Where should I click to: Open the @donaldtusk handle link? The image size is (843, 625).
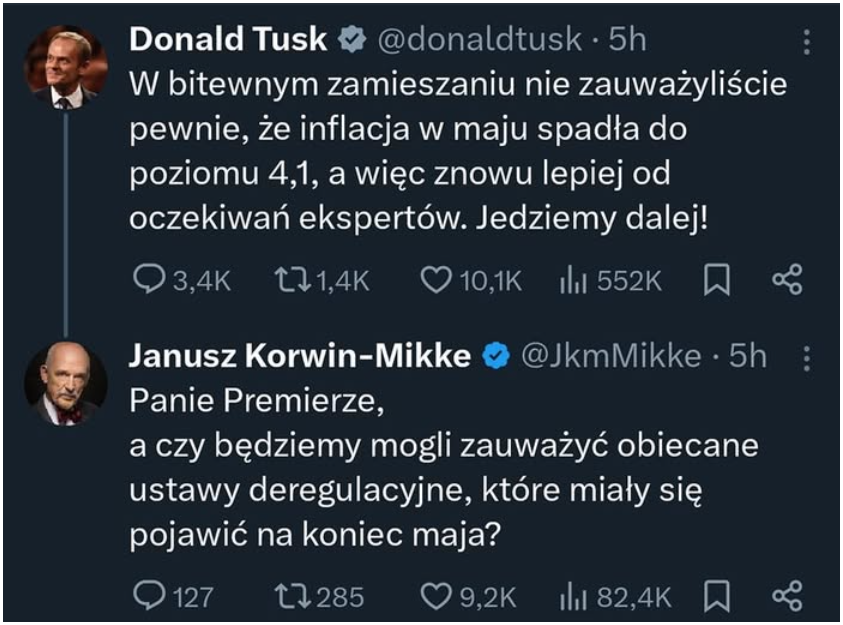tap(478, 39)
